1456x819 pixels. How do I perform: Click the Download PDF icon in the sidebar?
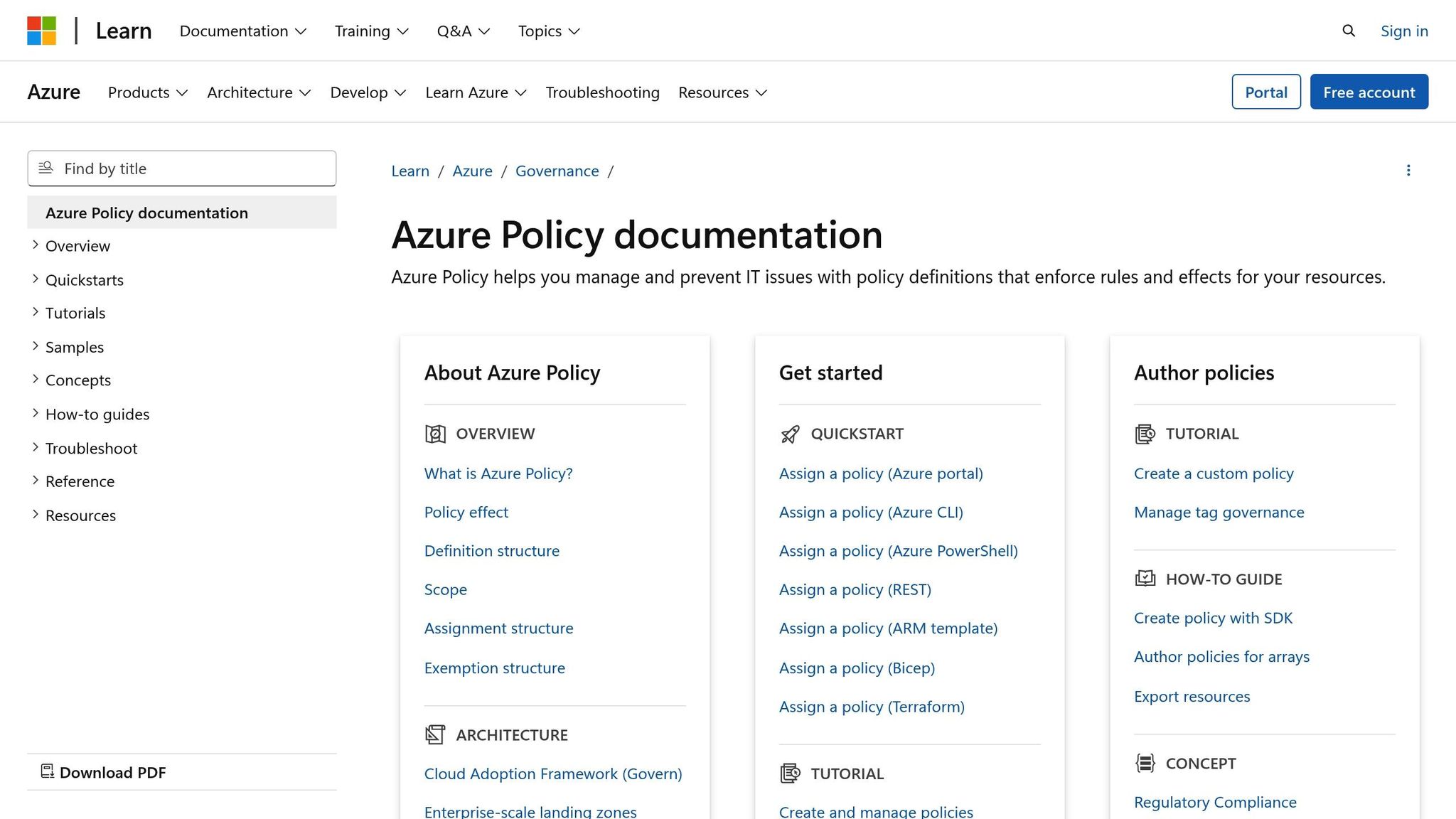(48, 771)
